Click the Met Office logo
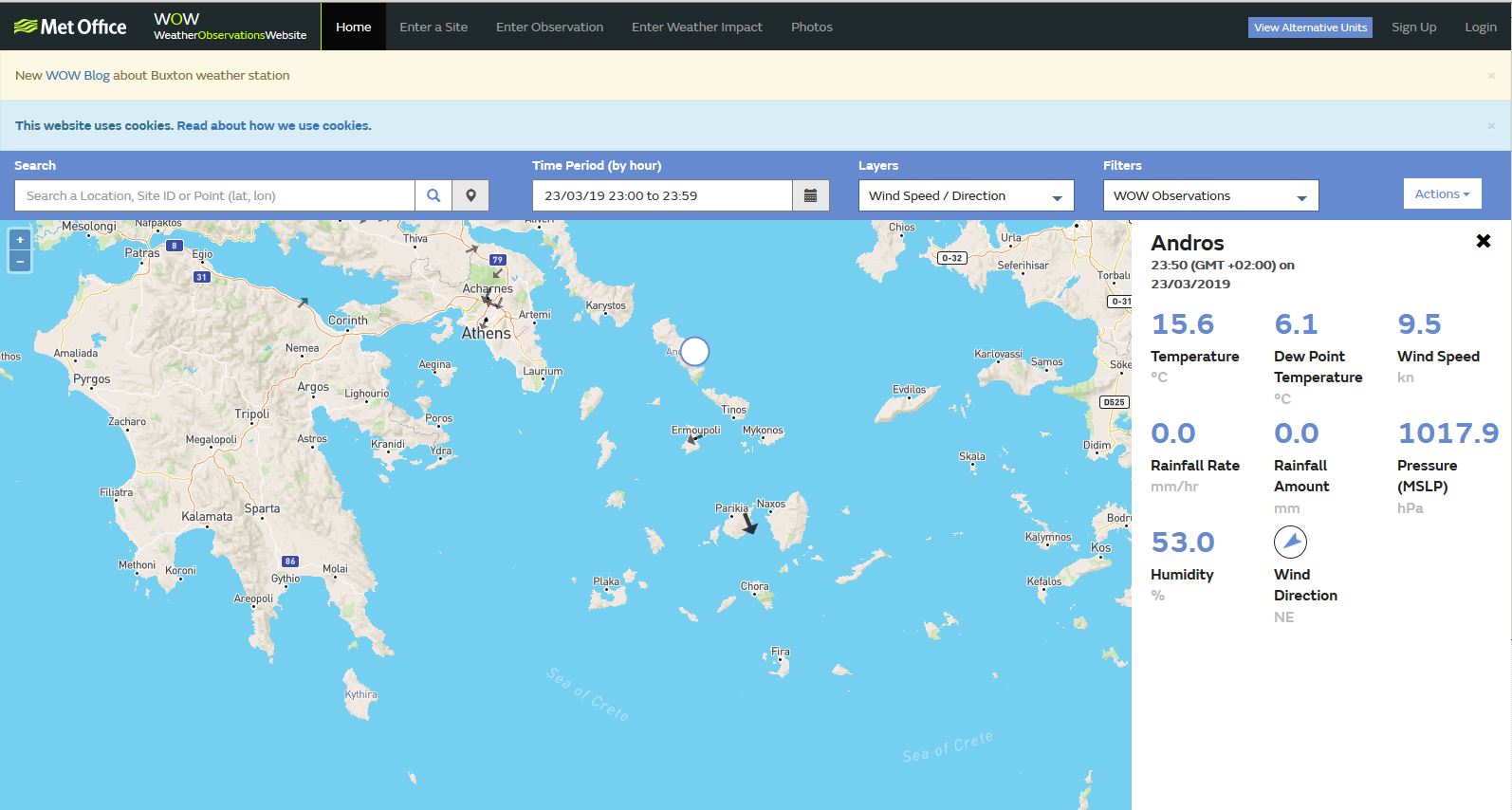 click(70, 27)
